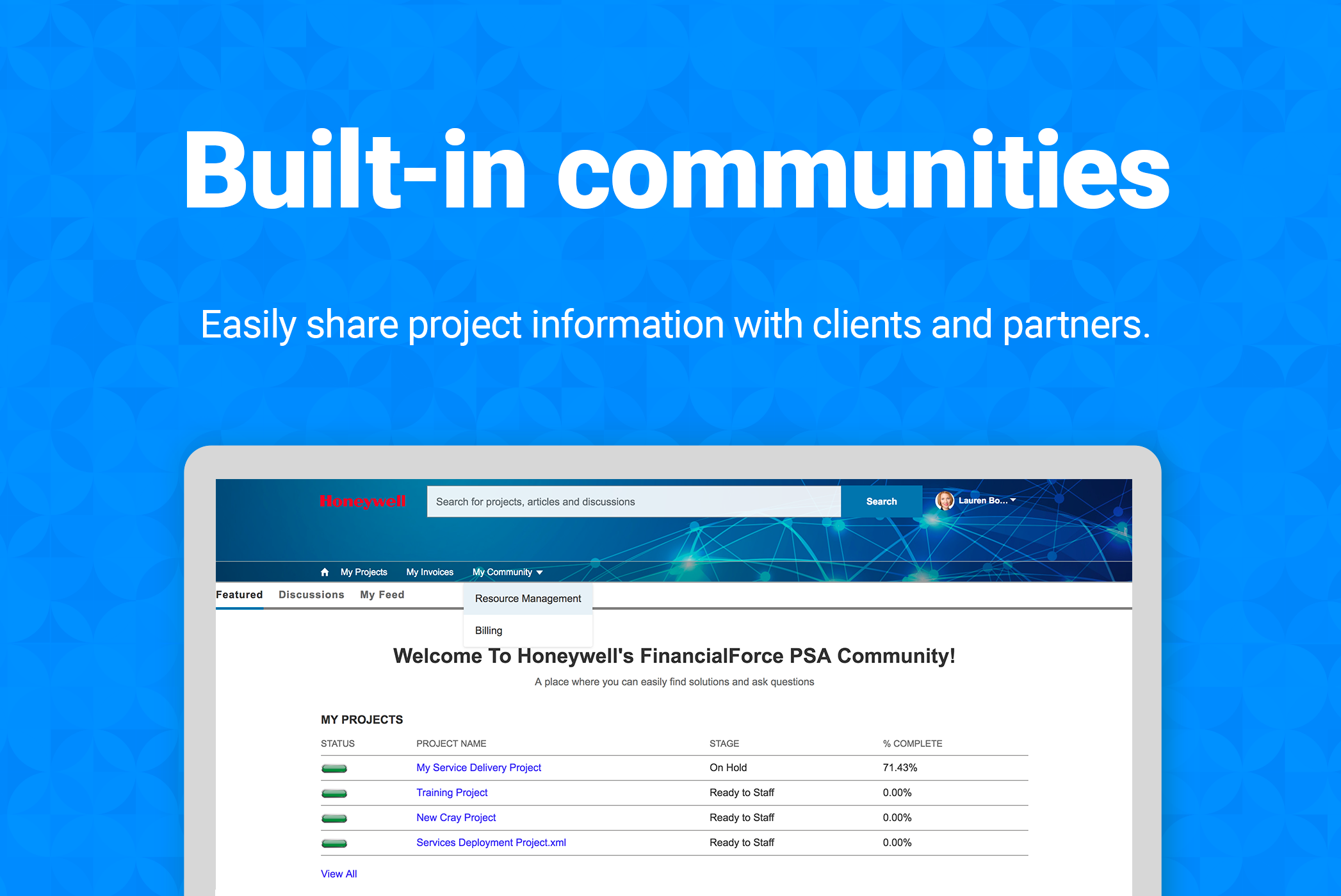The image size is (1341, 896).
Task: Click status indicator for My Service Delivery Project
Action: (x=334, y=769)
